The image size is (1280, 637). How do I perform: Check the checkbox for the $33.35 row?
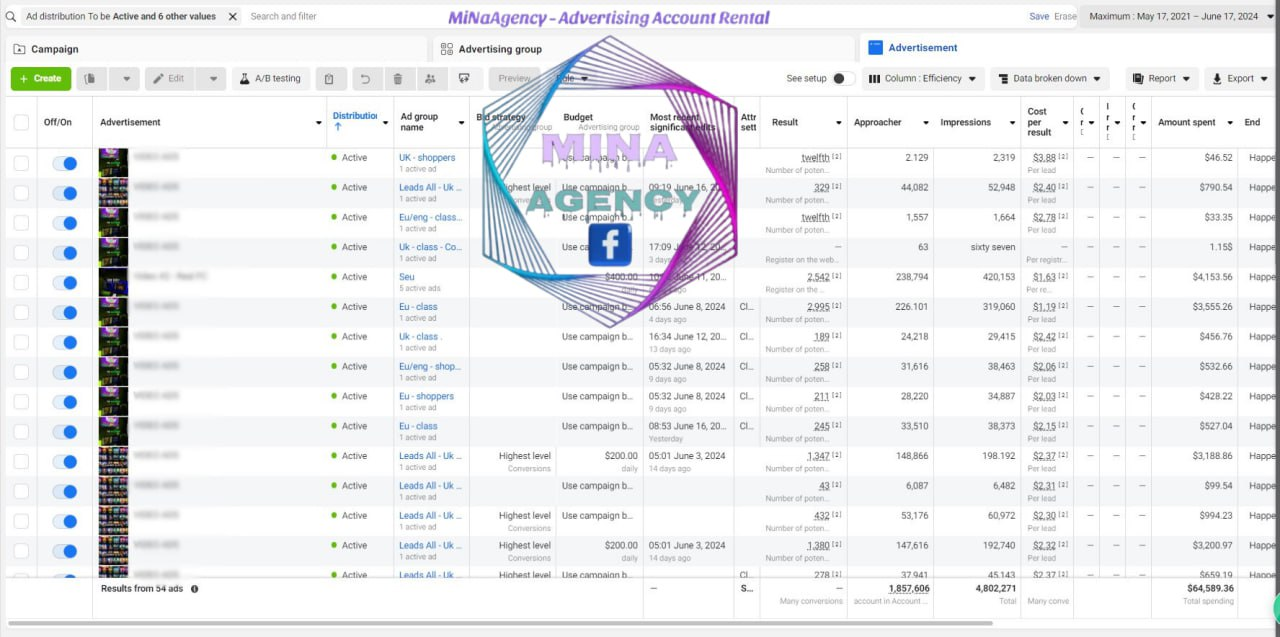click(21, 222)
